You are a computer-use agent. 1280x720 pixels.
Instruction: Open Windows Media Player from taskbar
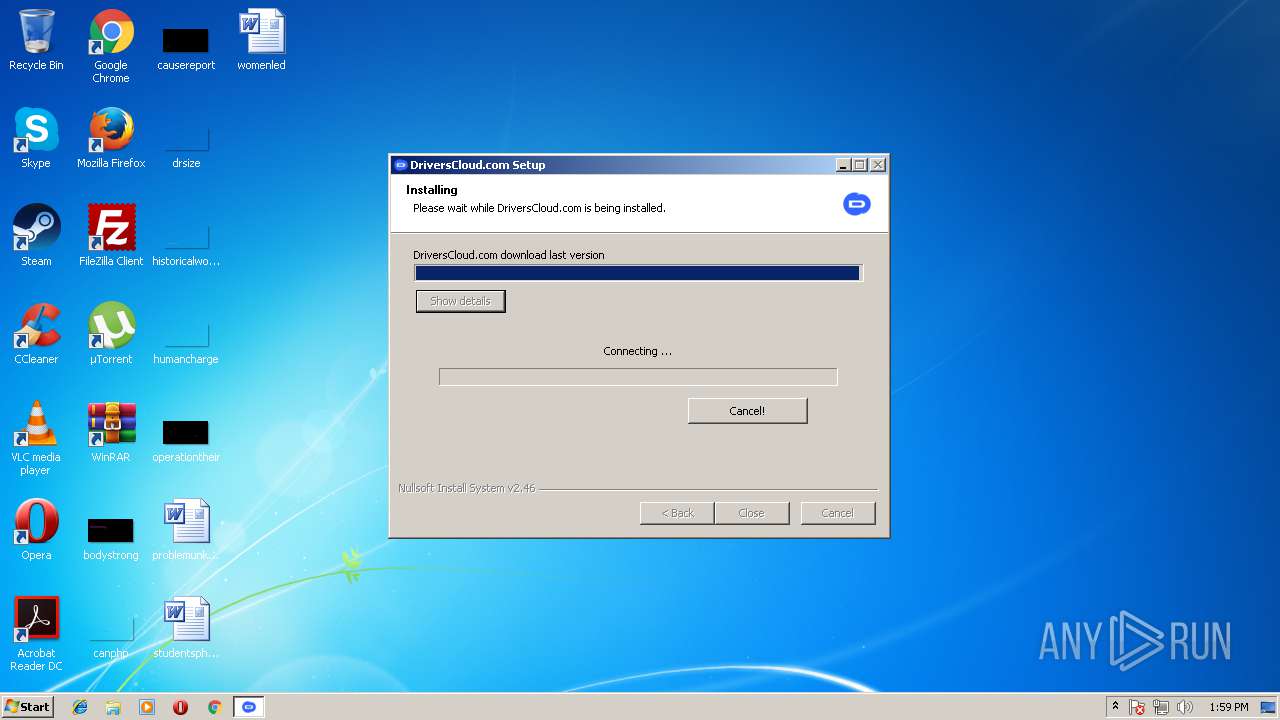(147, 707)
